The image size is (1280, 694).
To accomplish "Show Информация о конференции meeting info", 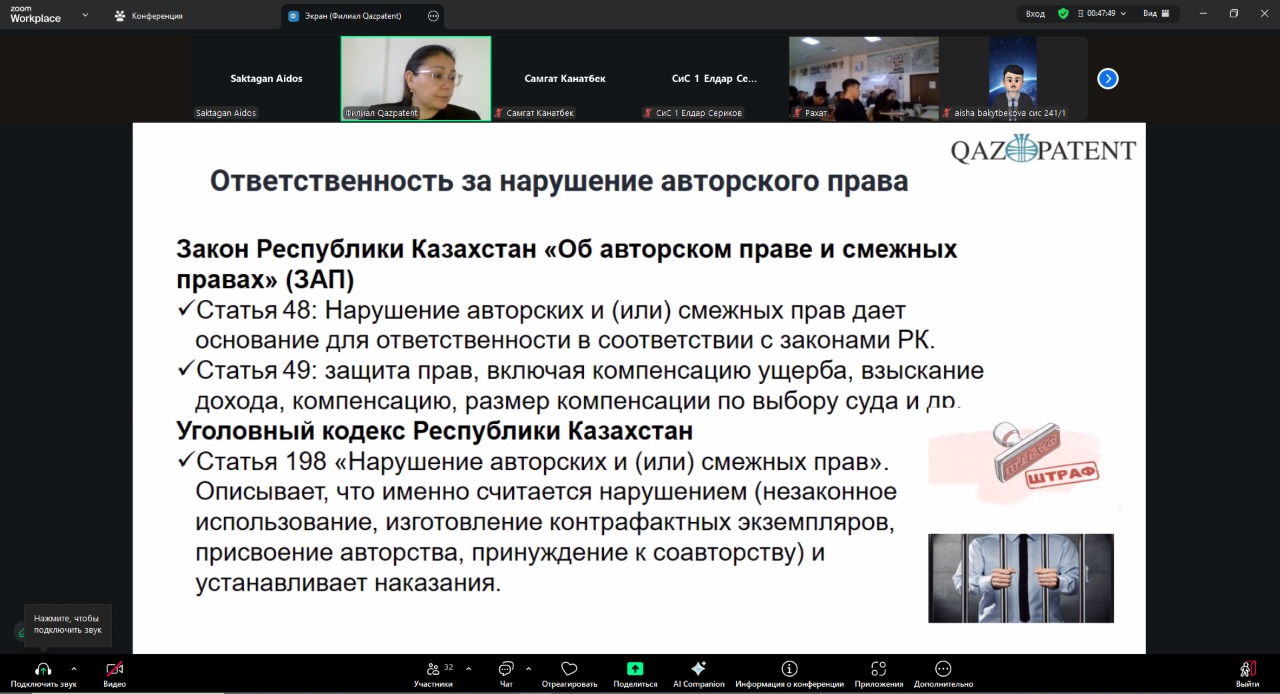I will [789, 669].
